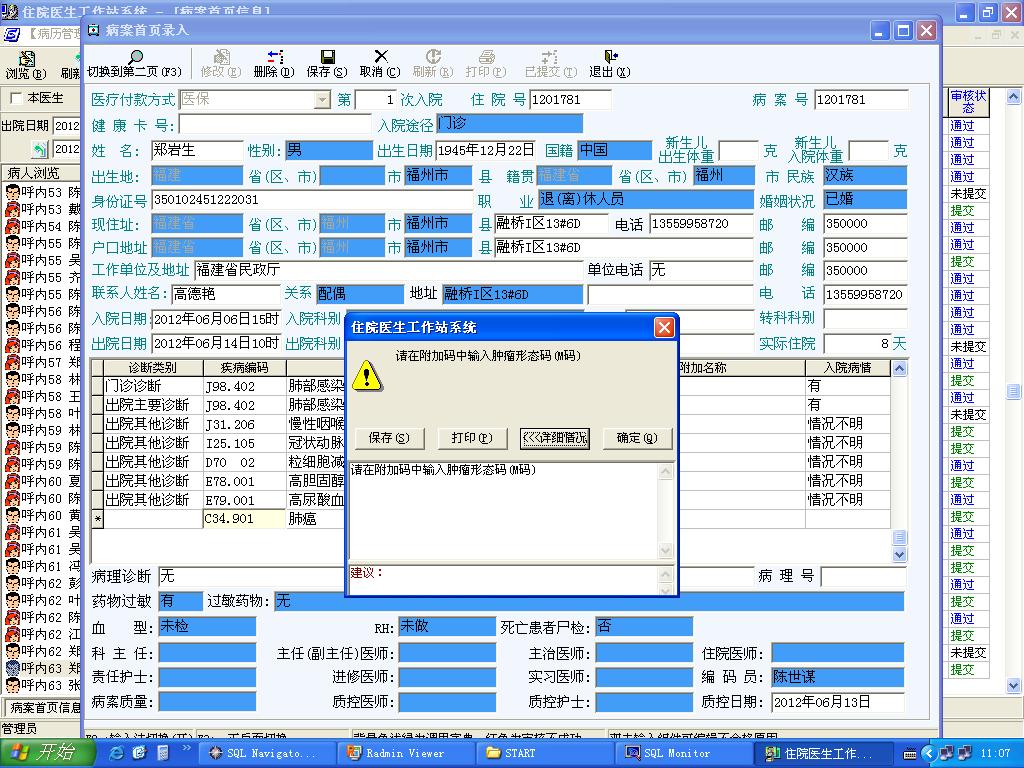
Task: Open Radmin Viewer taskbar item
Action: [x=404, y=753]
